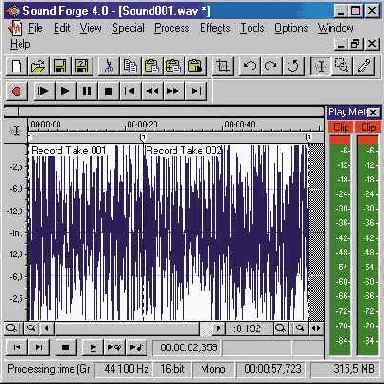Click the horizontal scrollbar right arrow
The image size is (384, 384).
pos(218,329)
